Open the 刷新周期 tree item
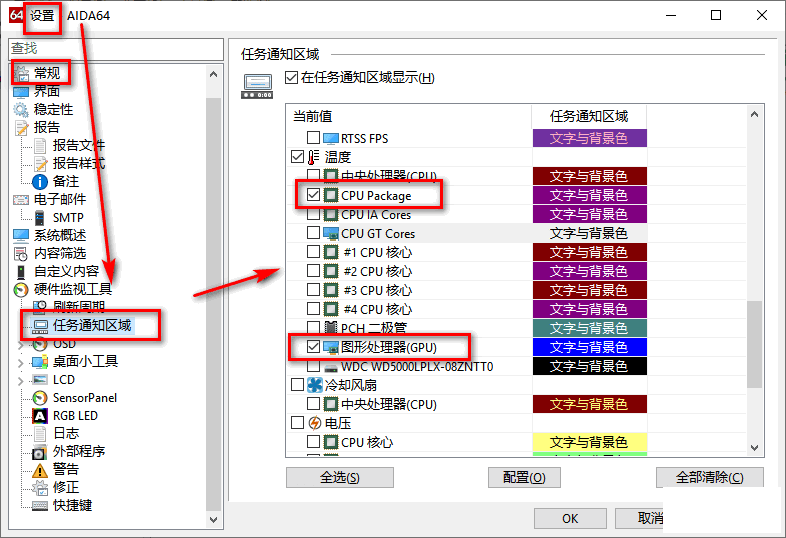Viewport: 786px width, 538px height. [79, 306]
